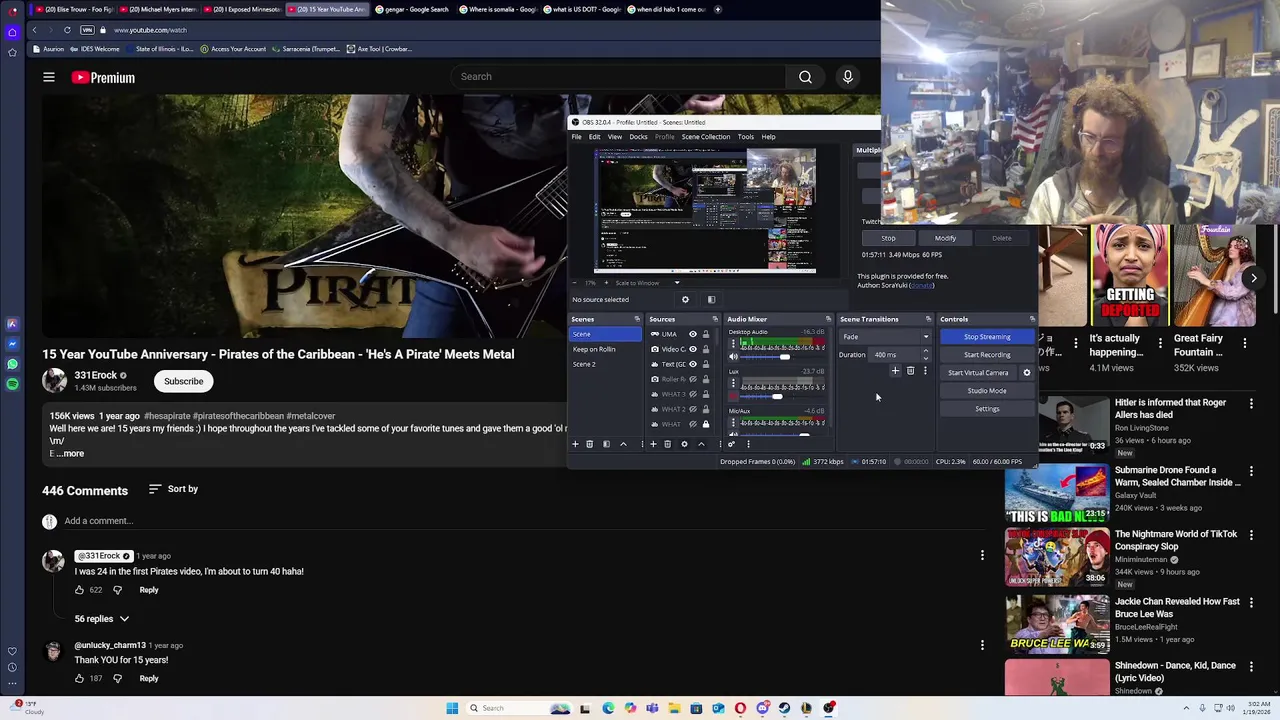Open YouTube hamburger guide menu
Screen dimensions: 1280x720
(x=49, y=77)
